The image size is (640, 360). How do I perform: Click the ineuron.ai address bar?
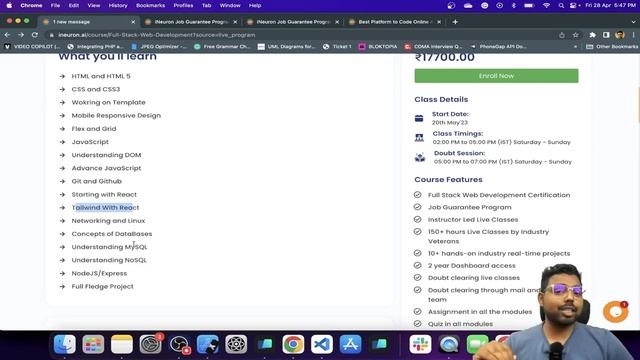(x=302, y=35)
